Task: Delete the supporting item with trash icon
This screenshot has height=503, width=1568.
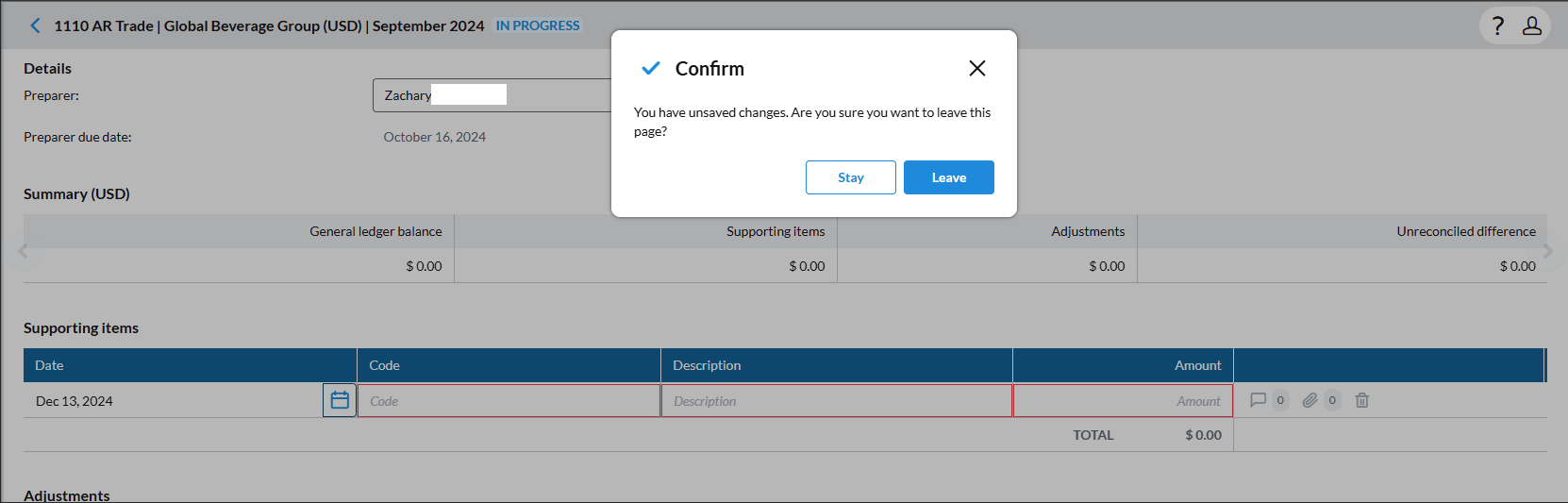Action: click(x=1361, y=400)
